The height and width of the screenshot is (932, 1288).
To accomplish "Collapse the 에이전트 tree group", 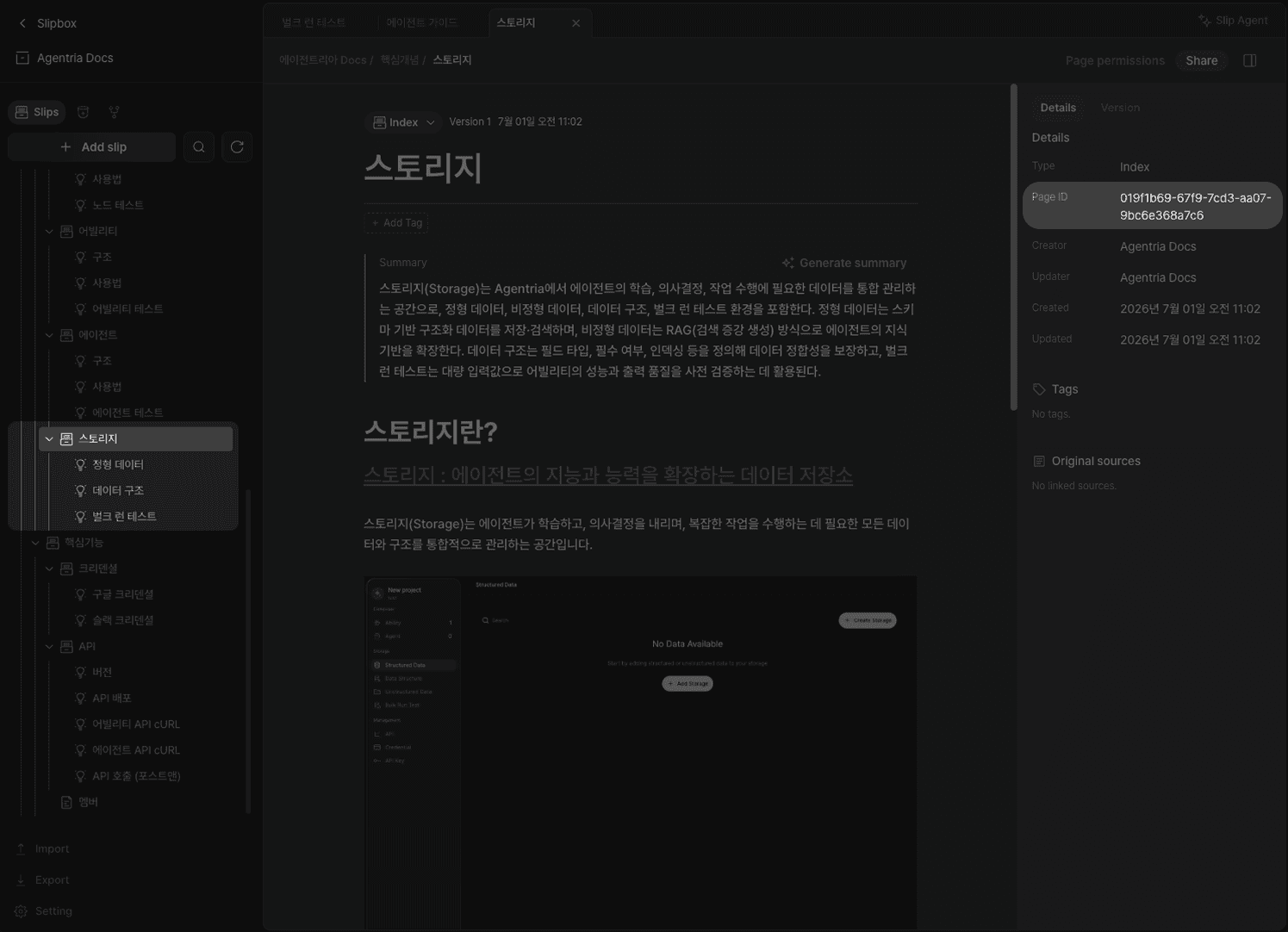I will coord(49,334).
